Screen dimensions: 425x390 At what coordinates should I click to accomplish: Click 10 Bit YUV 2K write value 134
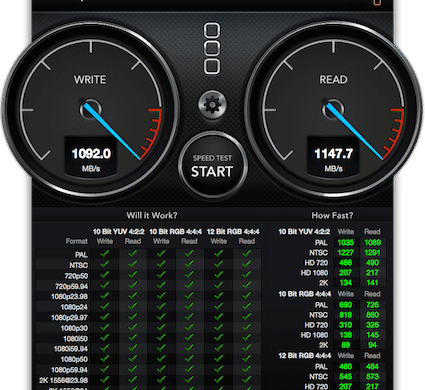[x=346, y=283]
